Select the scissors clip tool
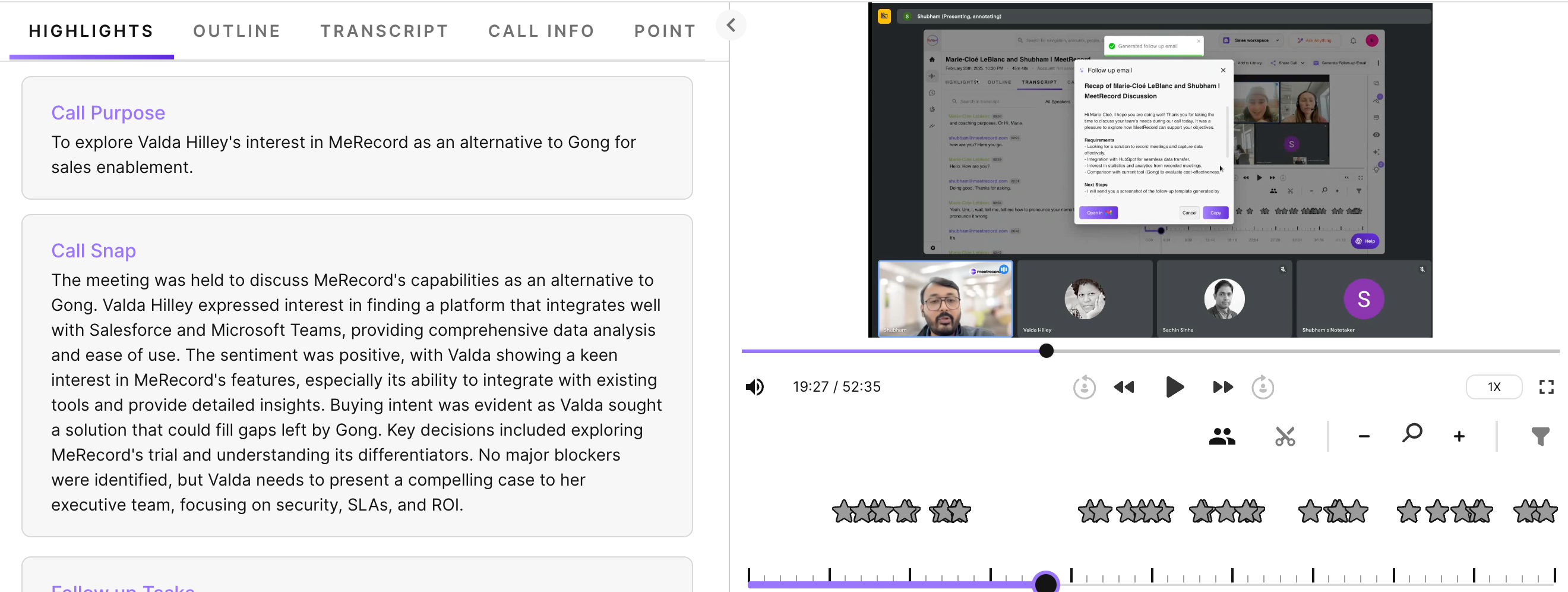Image resolution: width=1568 pixels, height=592 pixels. pos(1285,436)
